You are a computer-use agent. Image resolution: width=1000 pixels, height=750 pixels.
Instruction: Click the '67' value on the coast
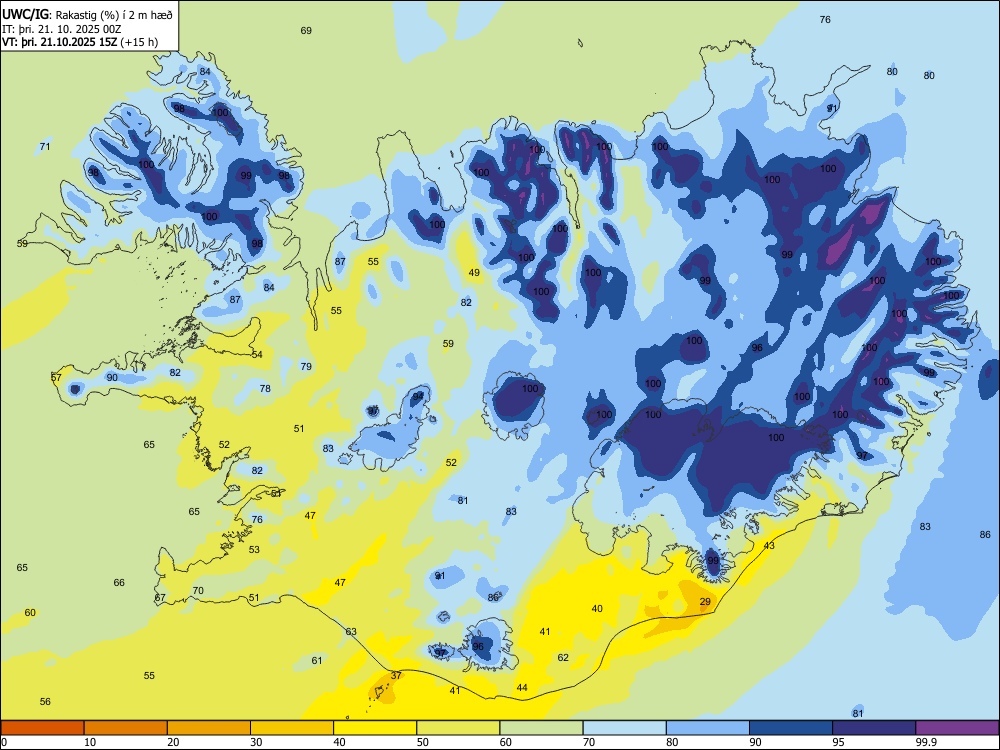pos(160,598)
